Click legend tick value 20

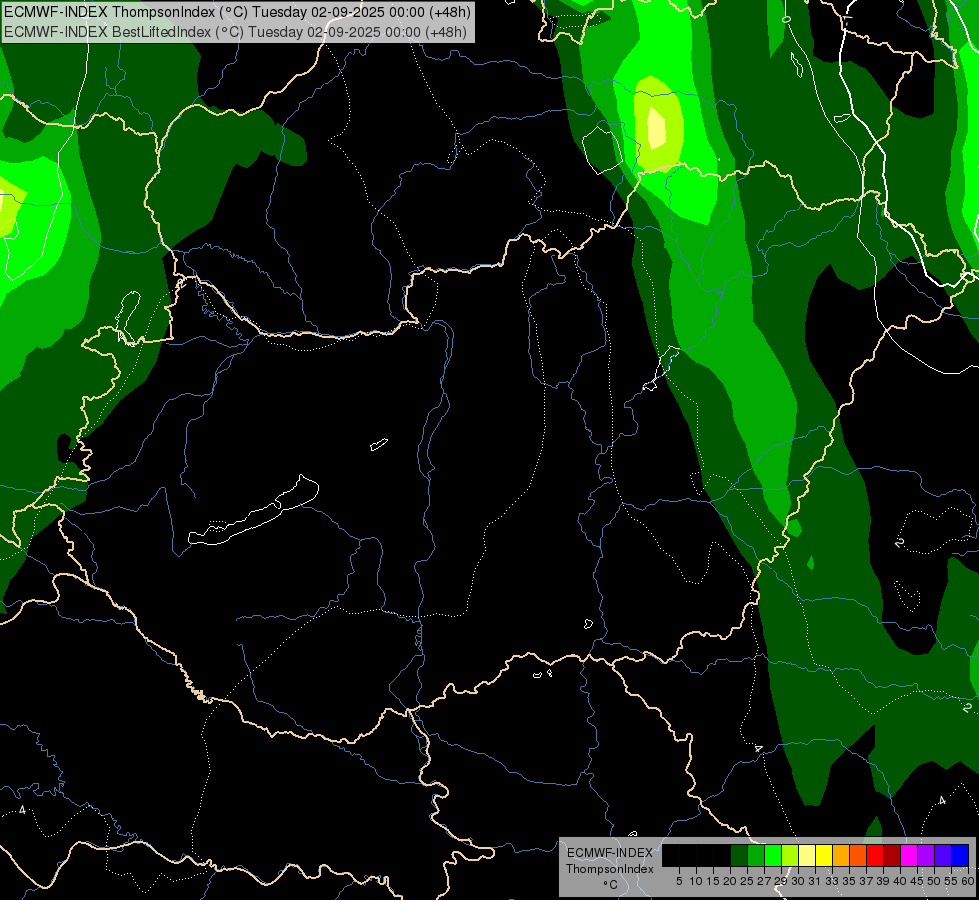point(730,881)
